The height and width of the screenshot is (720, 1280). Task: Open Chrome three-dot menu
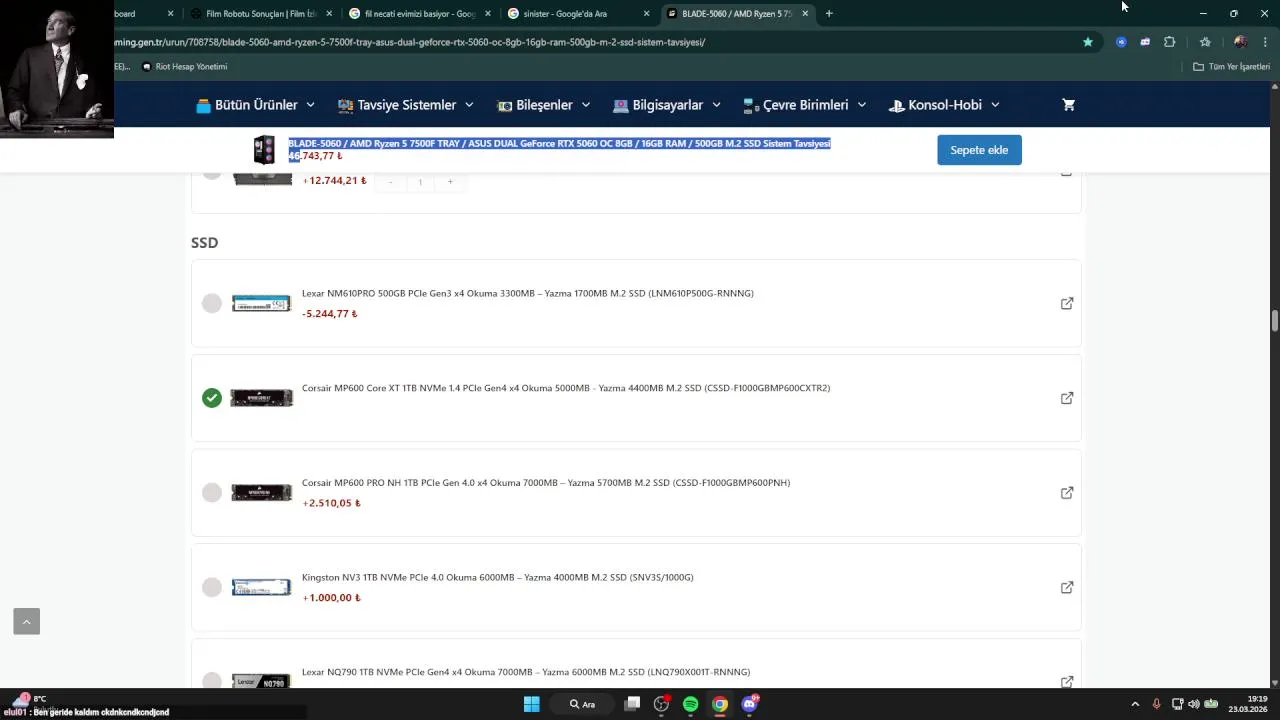coord(1266,42)
